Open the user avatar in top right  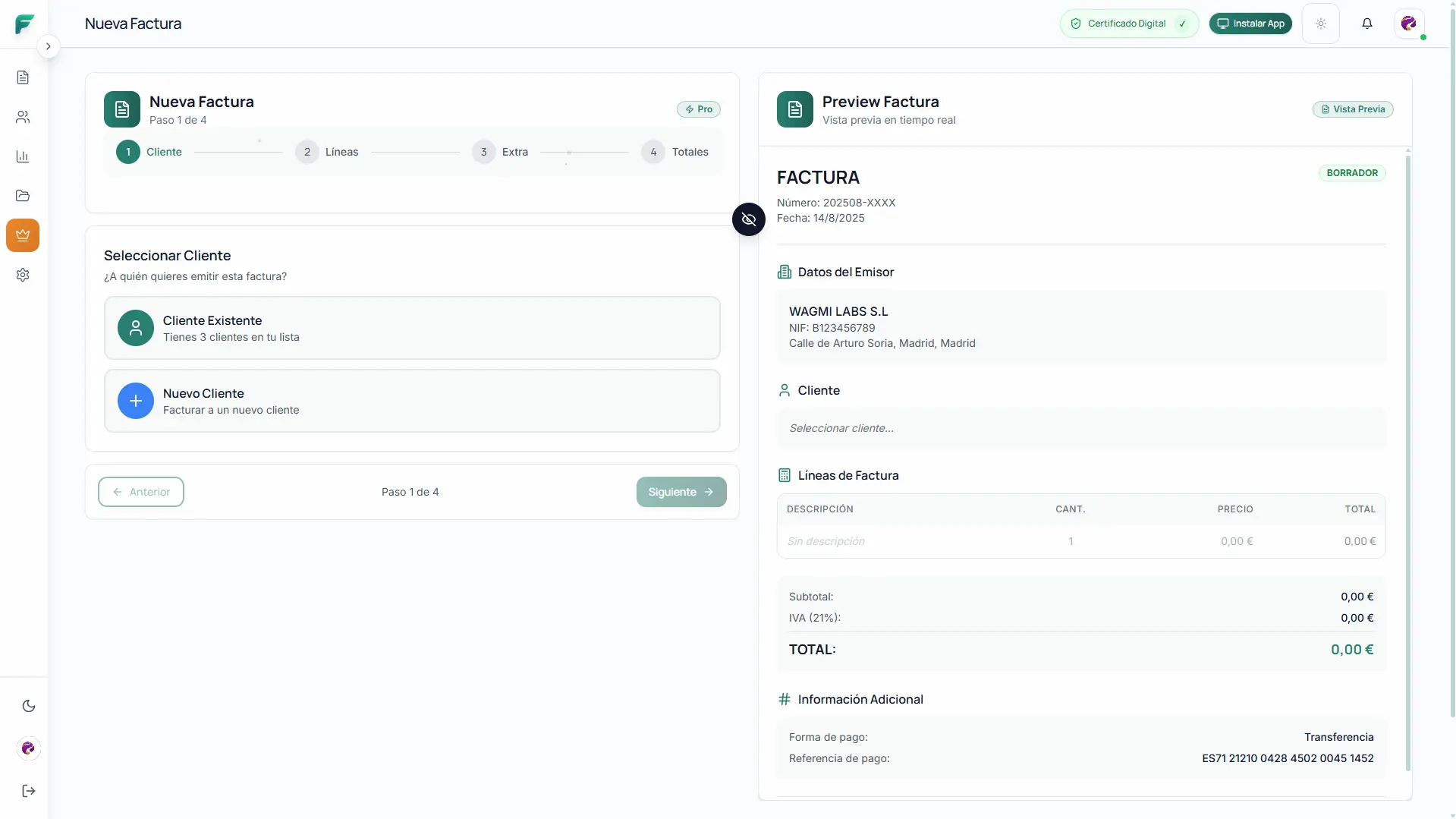[1408, 24]
